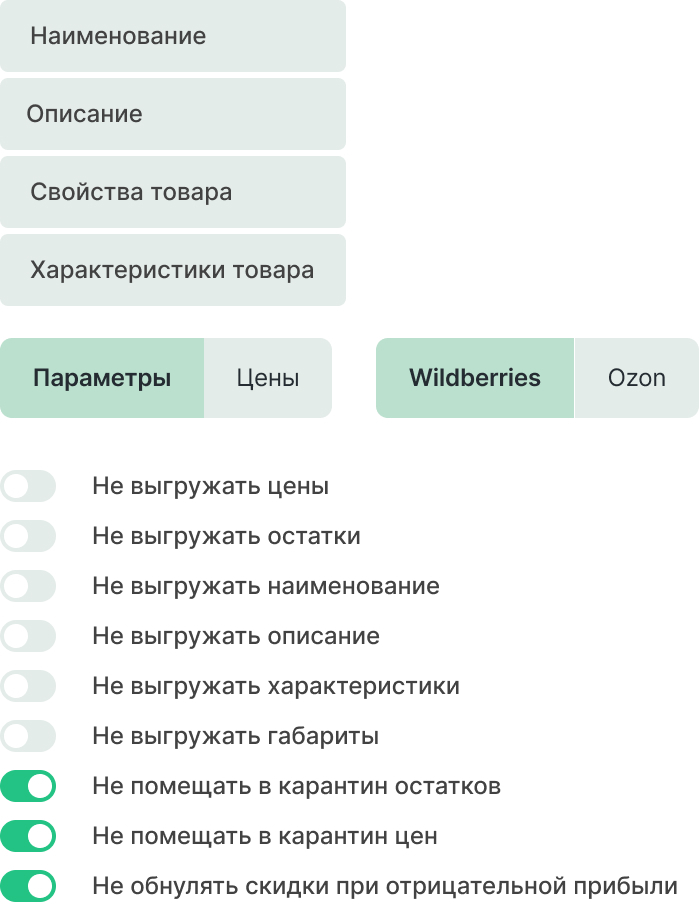Open the Свойства товара section

point(172,192)
